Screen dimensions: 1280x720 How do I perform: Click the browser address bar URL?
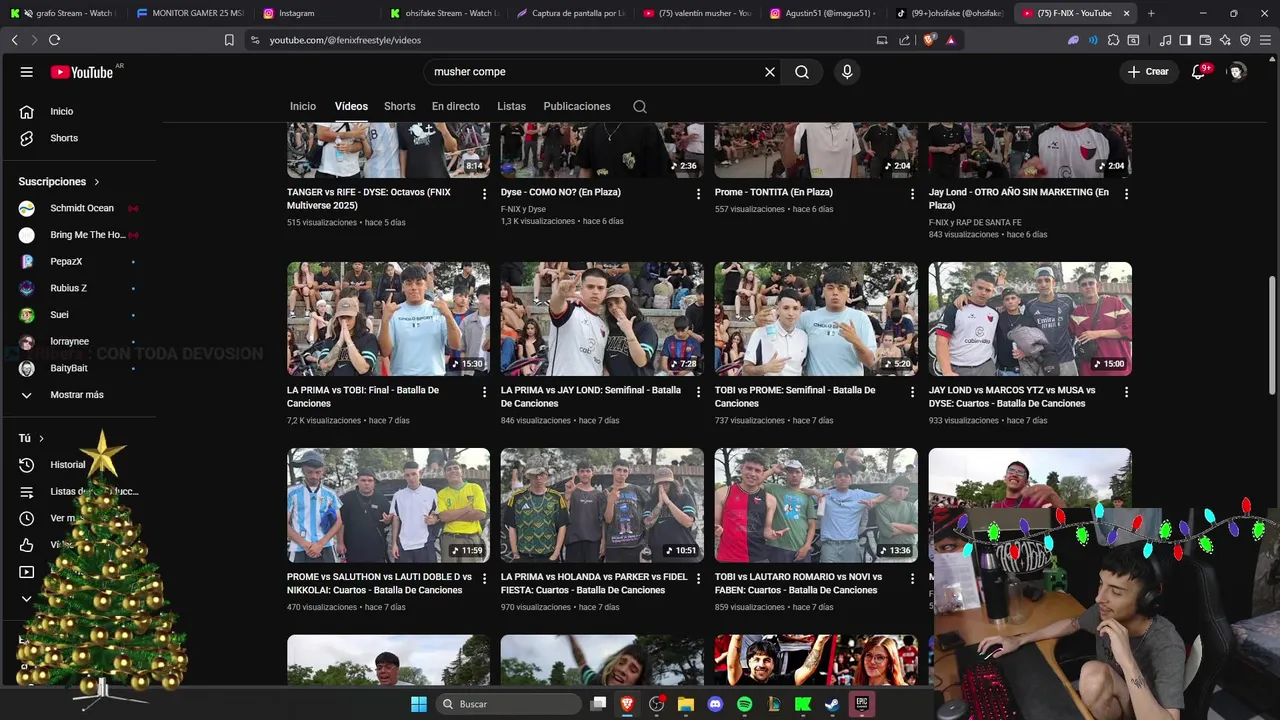click(345, 40)
